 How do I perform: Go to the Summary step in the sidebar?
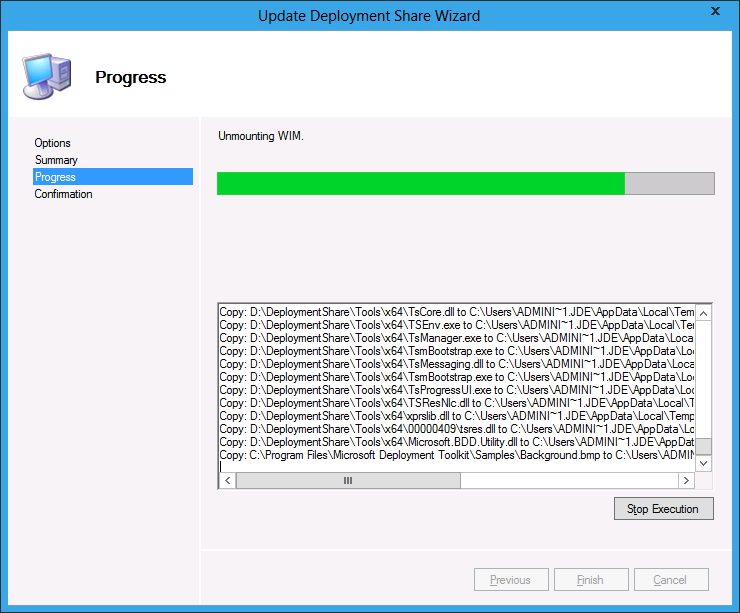(x=56, y=160)
